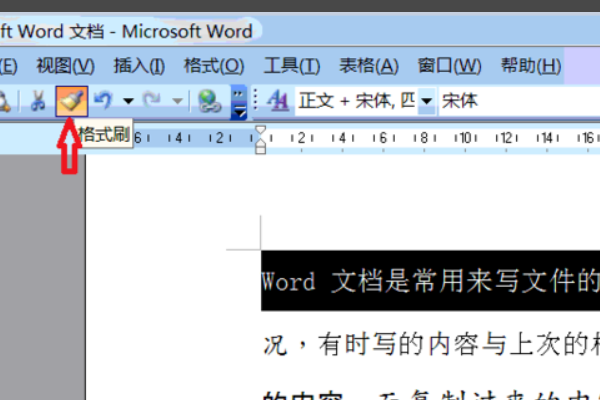Click the Redo arrow icon
Image resolution: width=600 pixels, height=400 pixels.
coord(152,100)
